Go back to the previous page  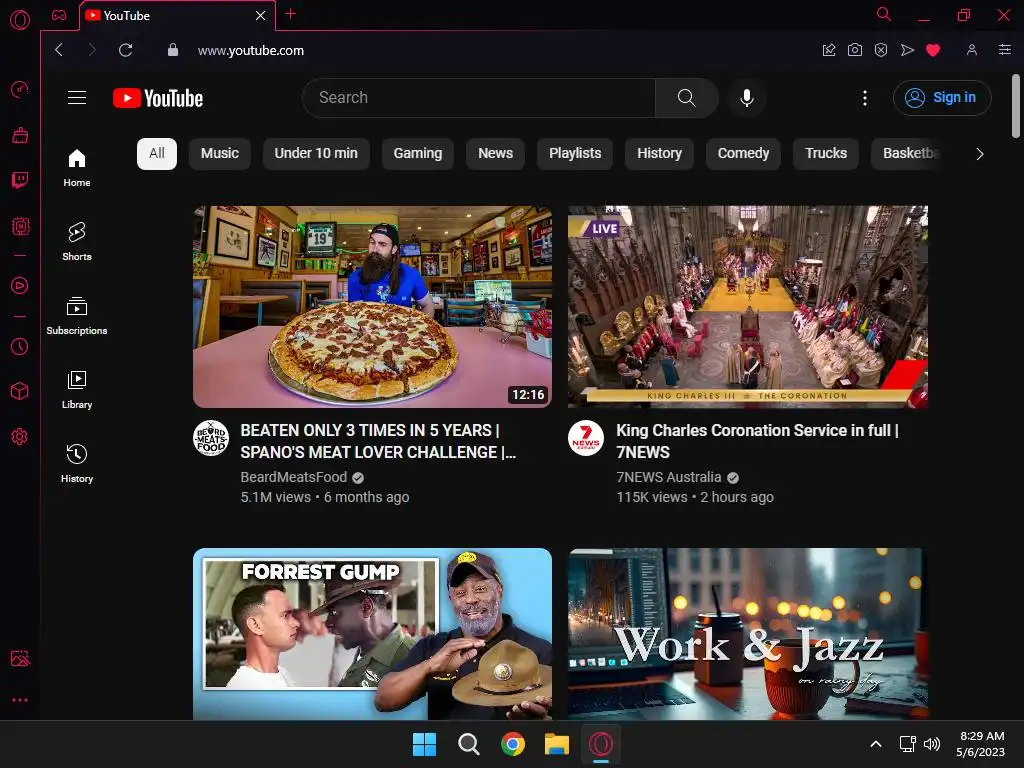[59, 50]
